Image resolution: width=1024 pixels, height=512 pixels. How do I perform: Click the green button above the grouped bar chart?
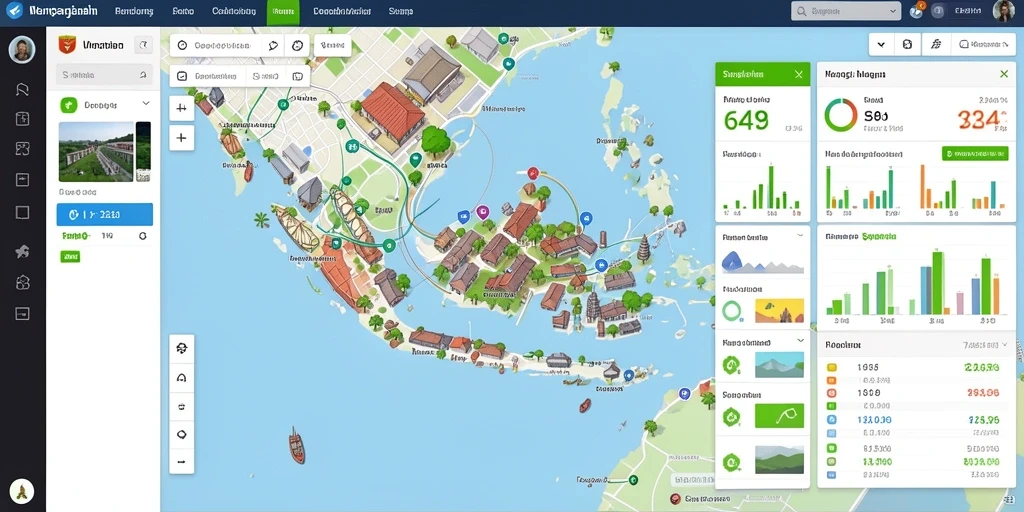tap(975, 153)
